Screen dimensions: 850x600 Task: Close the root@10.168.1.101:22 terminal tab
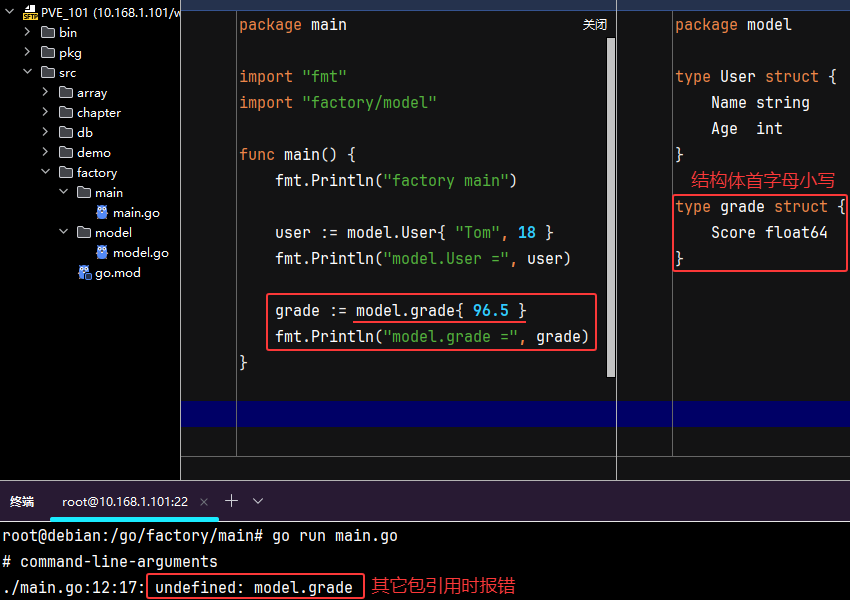point(204,501)
